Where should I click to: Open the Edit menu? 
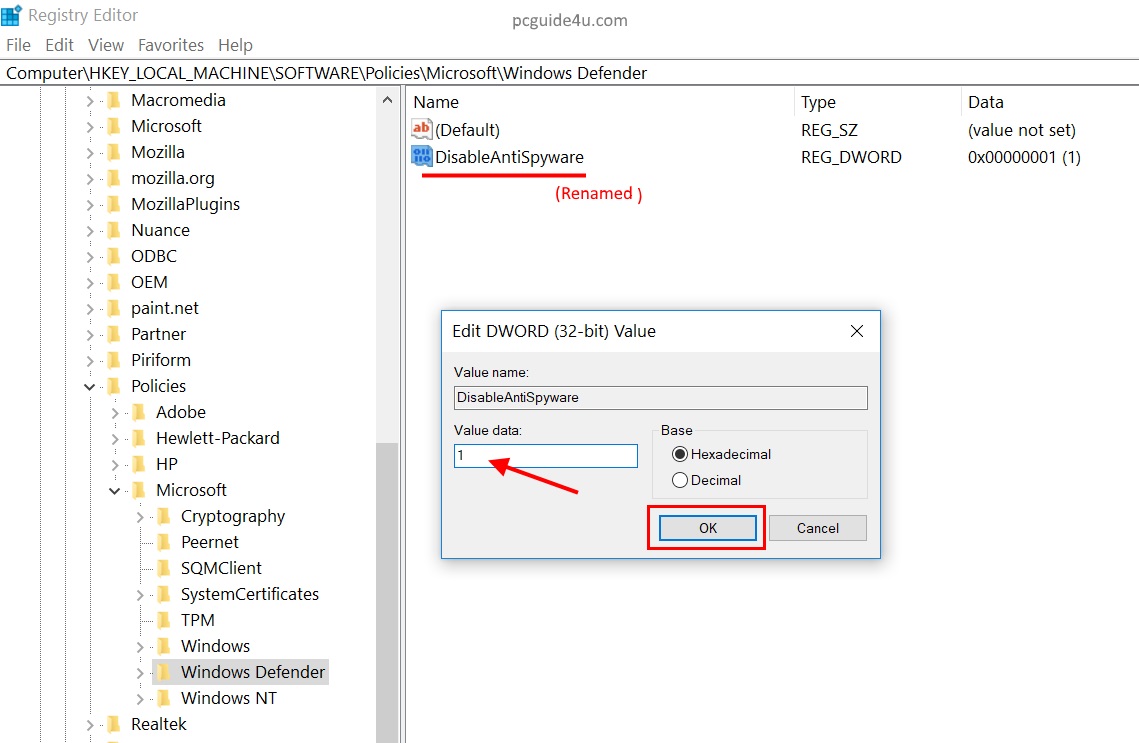click(x=60, y=45)
